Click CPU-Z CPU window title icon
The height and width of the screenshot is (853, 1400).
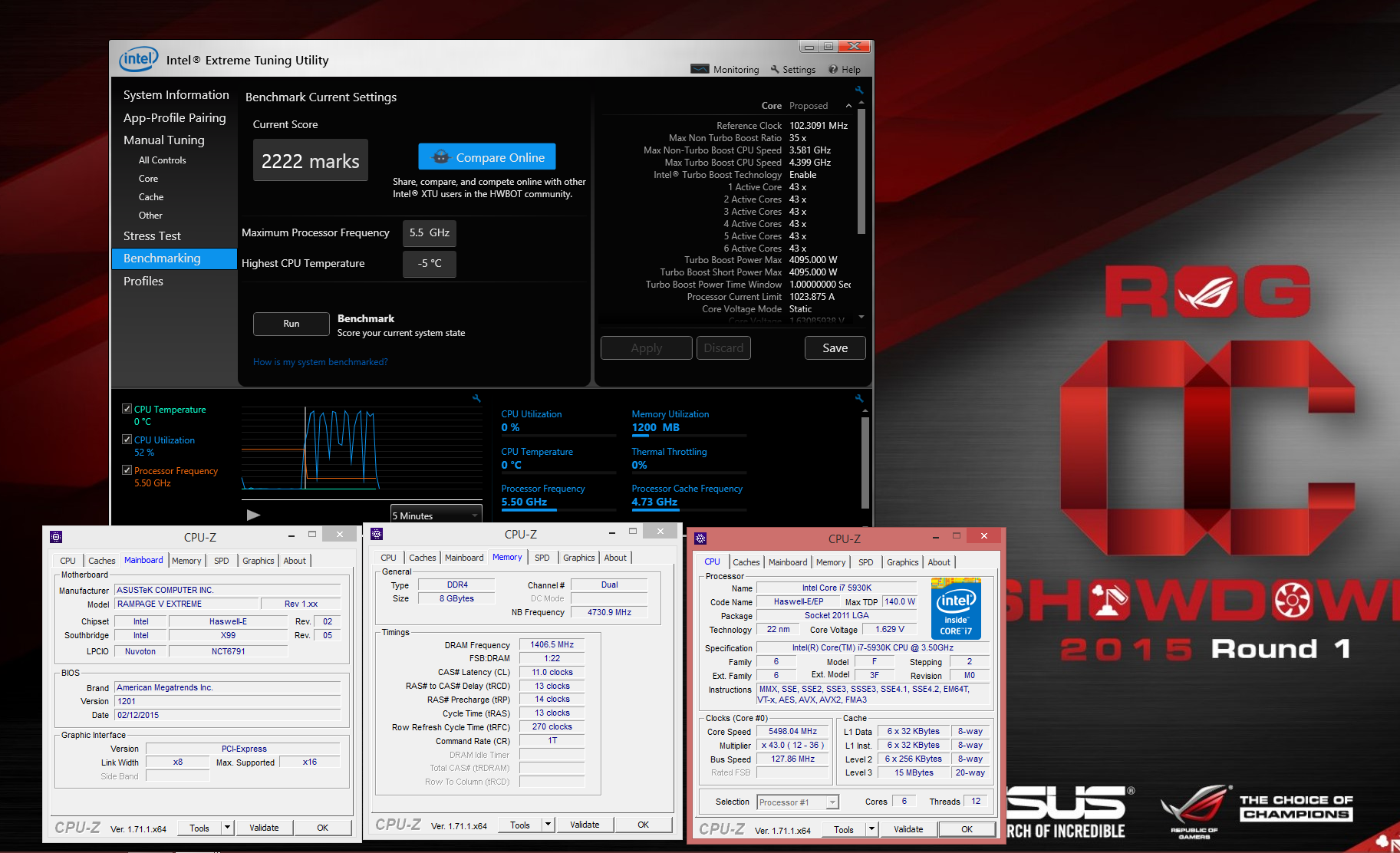(x=700, y=538)
